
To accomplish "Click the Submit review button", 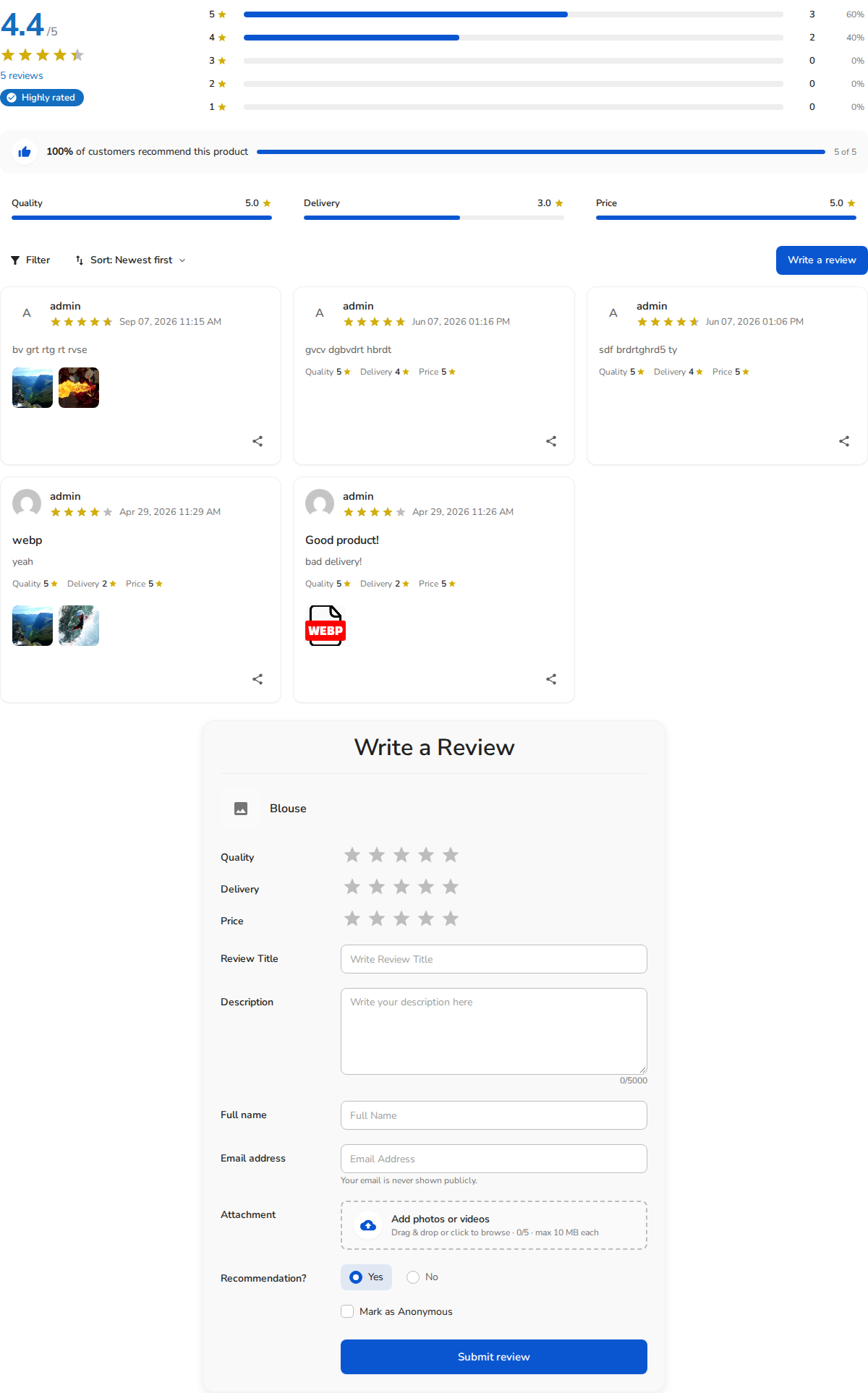I will pos(494,1357).
